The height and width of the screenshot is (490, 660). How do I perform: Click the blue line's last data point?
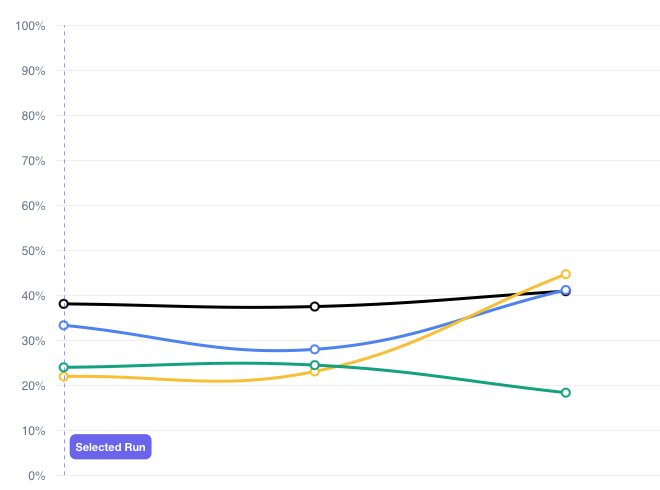coord(566,290)
